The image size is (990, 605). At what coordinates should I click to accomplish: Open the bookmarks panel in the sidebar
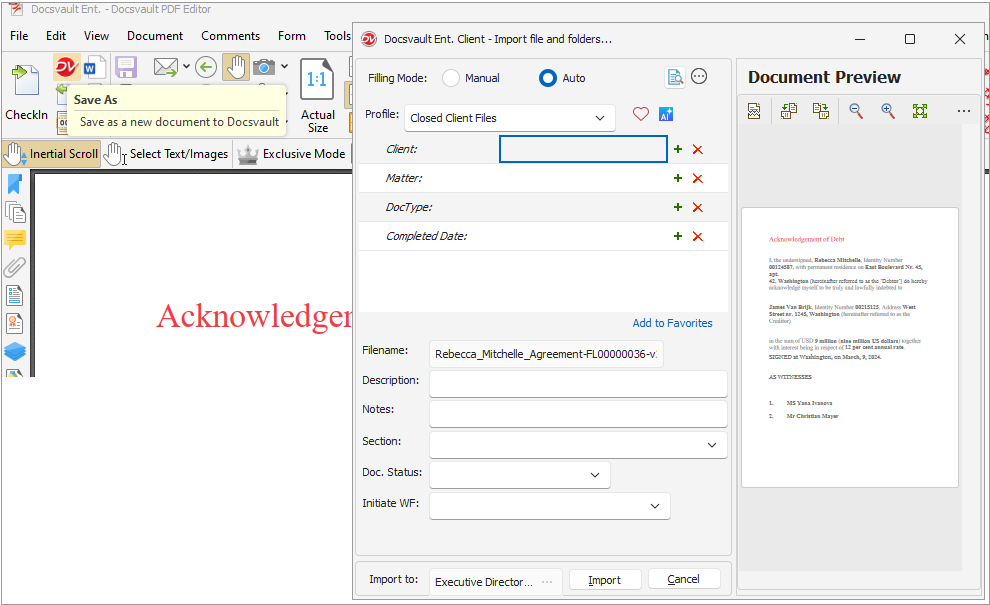15,184
